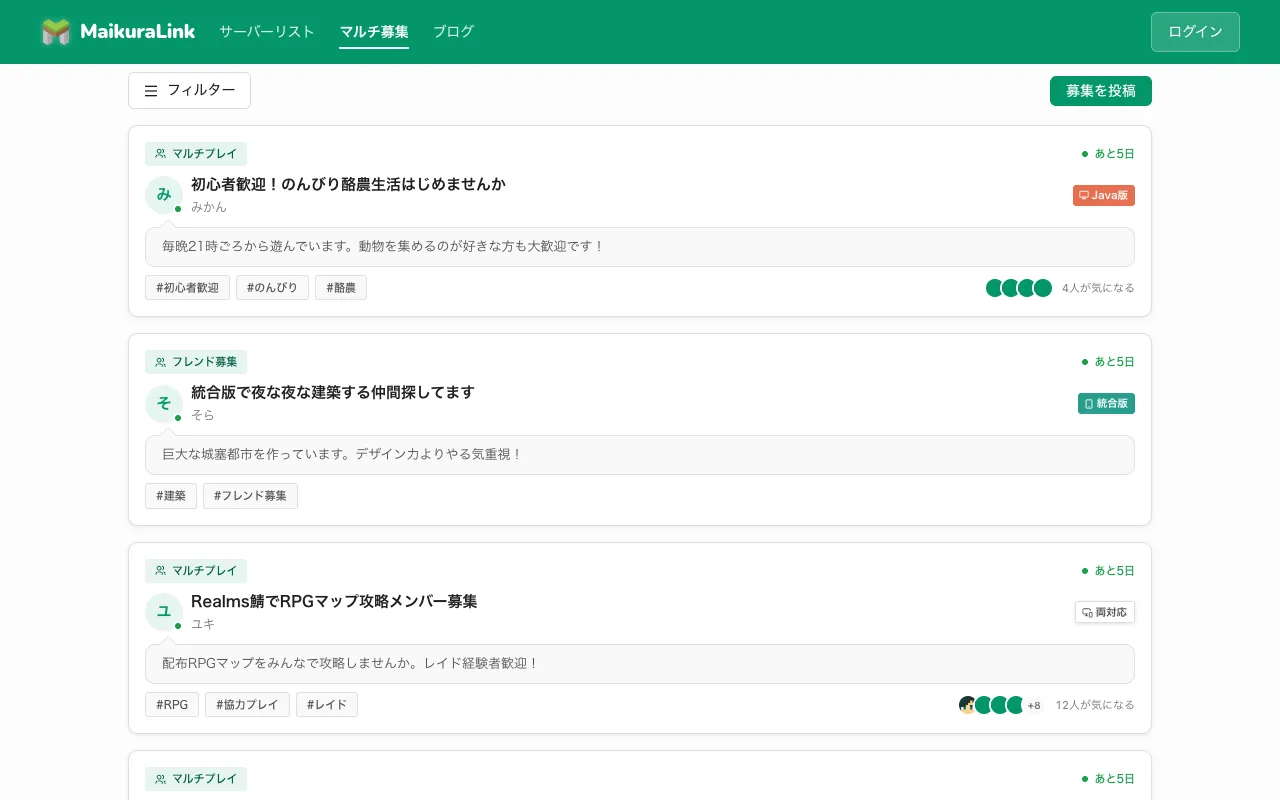Screen dimensions: 1280x800
Task: Click the author name そら
Action: (203, 415)
